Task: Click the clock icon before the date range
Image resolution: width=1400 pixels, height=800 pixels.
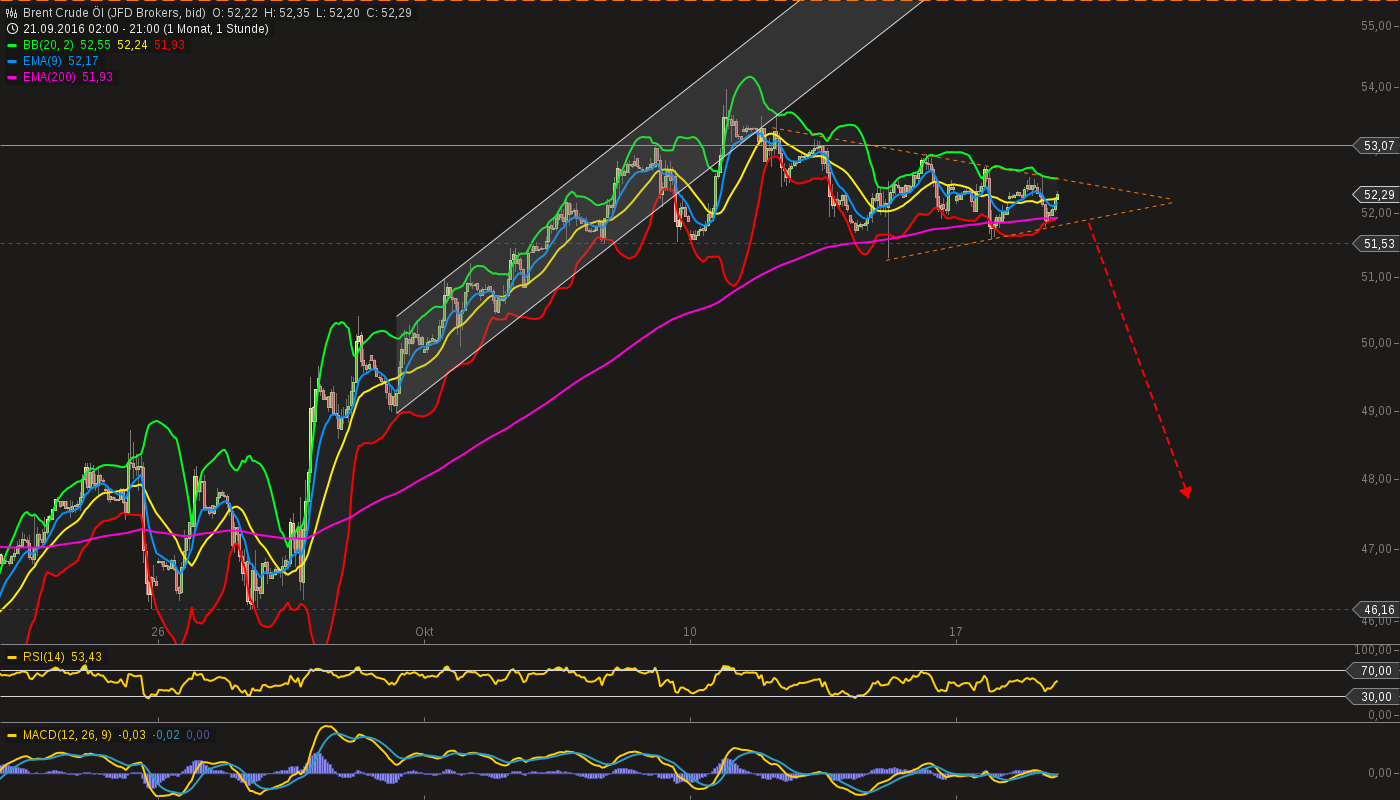Action: point(12,29)
